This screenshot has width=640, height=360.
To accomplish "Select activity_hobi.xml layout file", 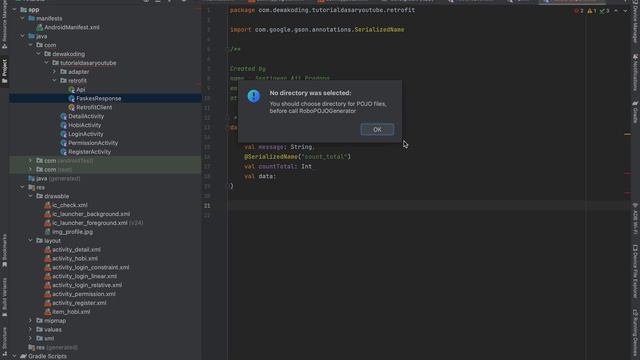I will tap(75, 258).
